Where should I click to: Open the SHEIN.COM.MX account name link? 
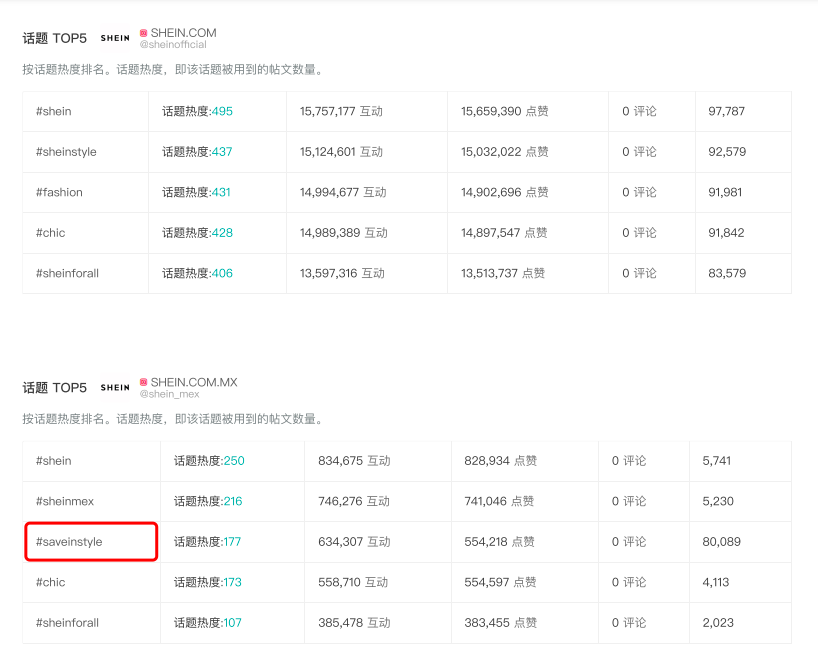[x=194, y=382]
